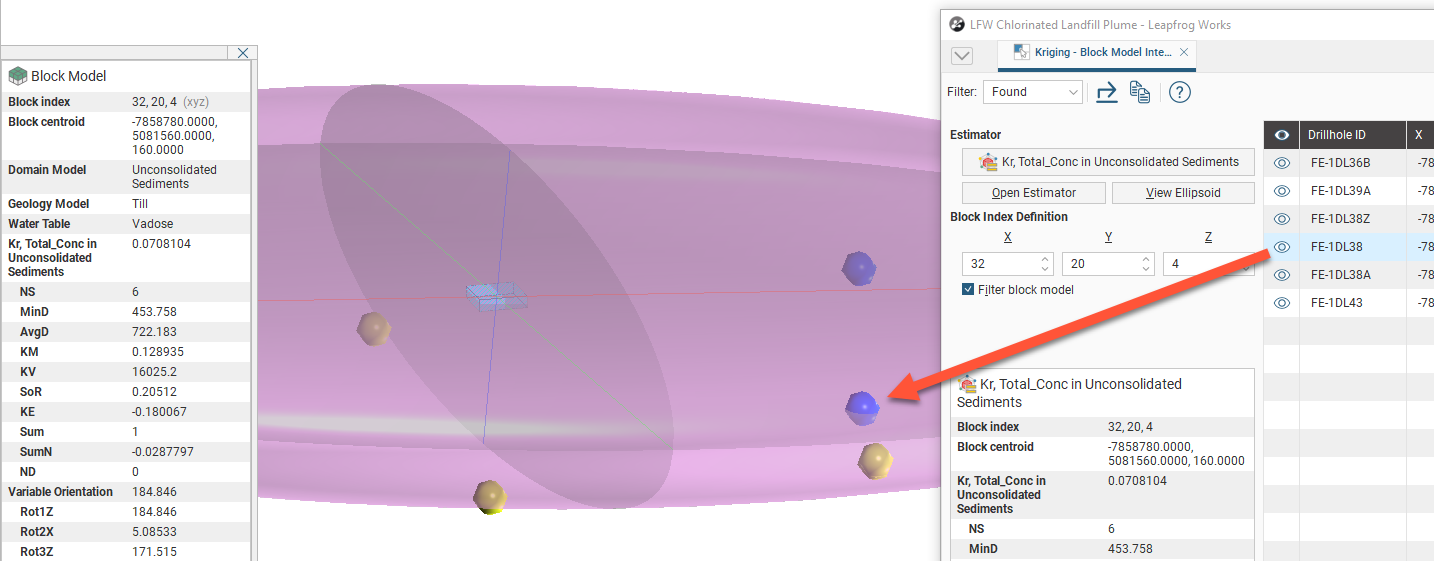The image size is (1434, 561).
Task: Click the X block index spinner arrows
Action: point(1045,264)
